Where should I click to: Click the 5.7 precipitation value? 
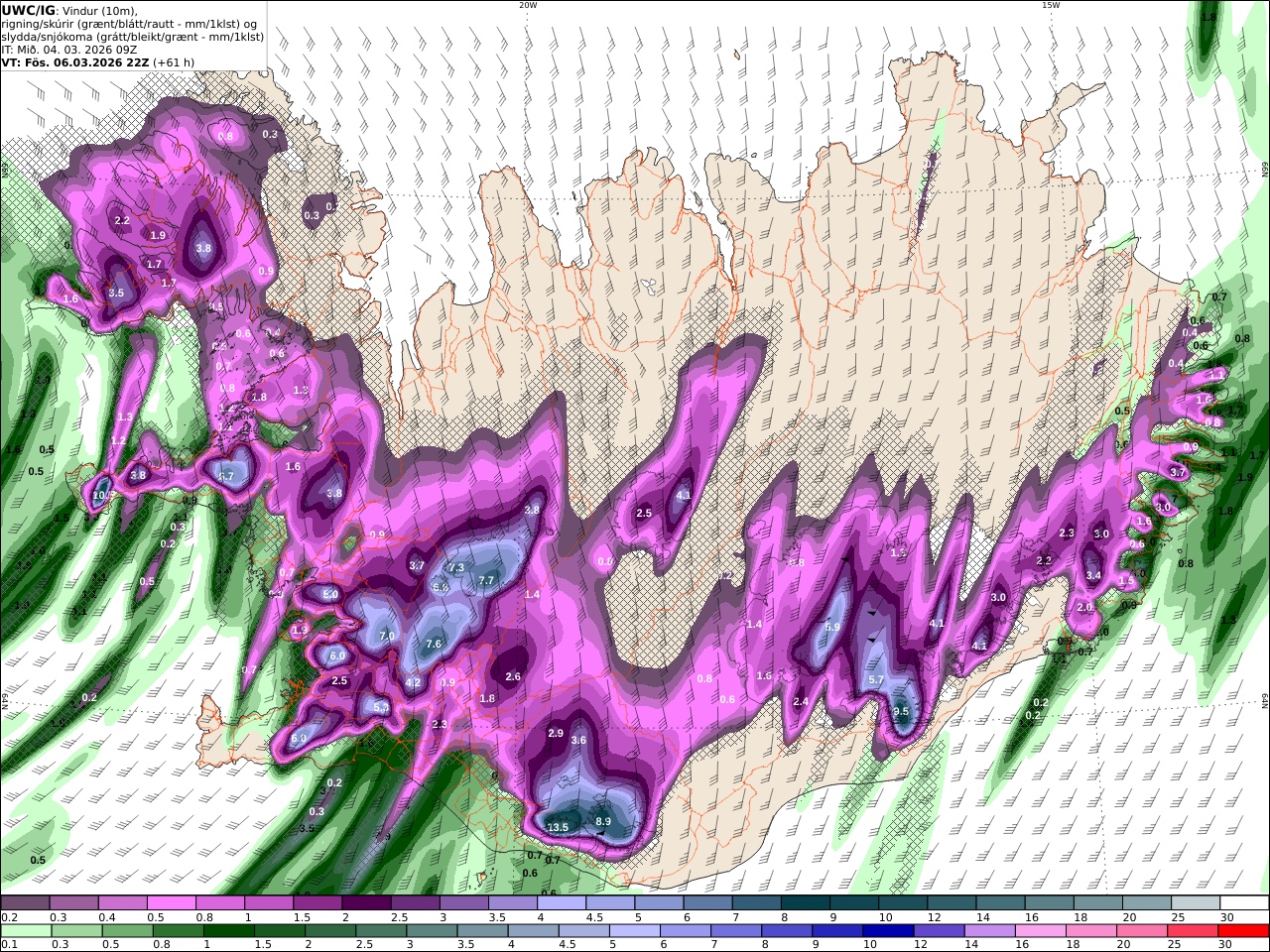[875, 679]
